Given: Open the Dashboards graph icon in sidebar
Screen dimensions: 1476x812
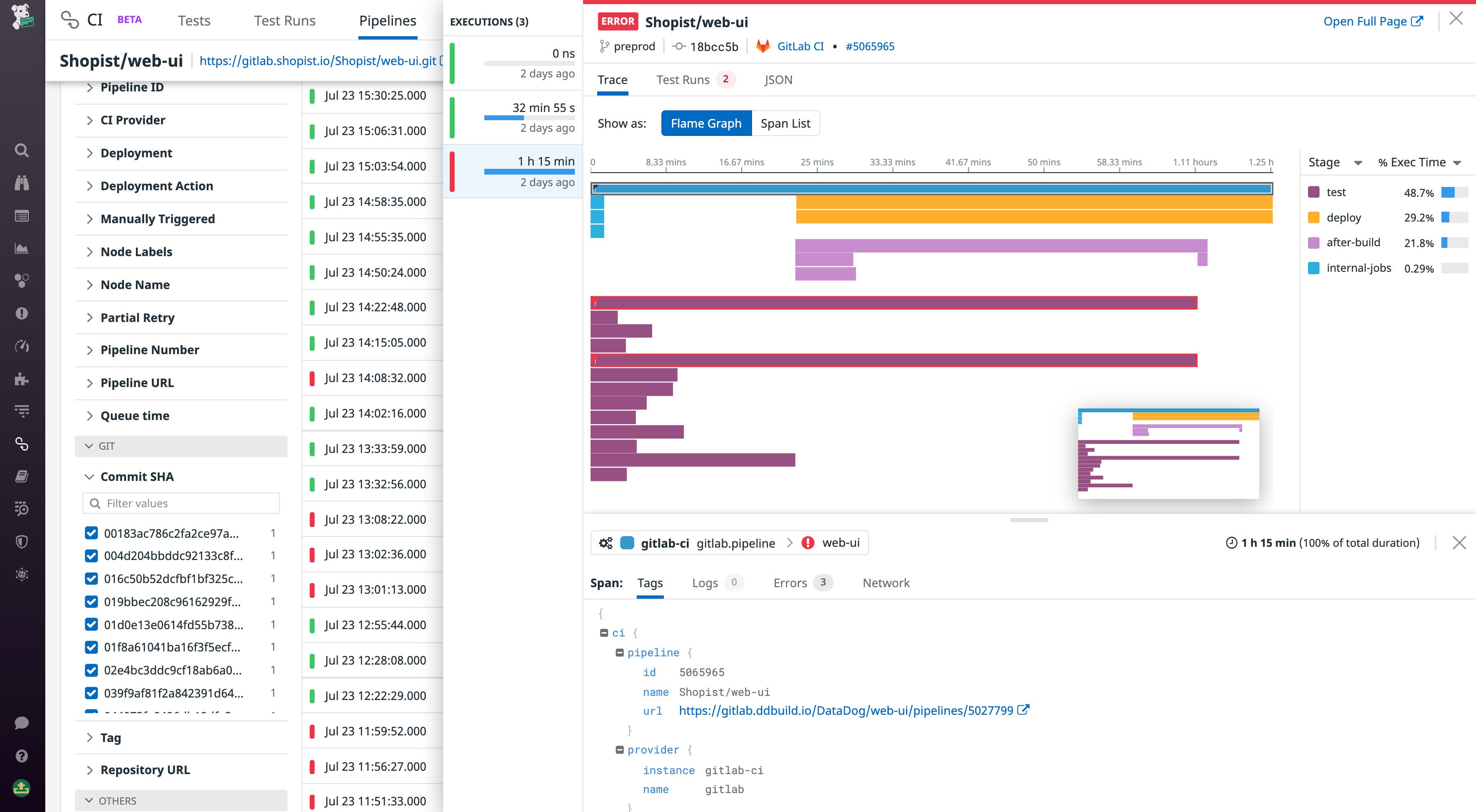Looking at the screenshot, I should [x=21, y=248].
